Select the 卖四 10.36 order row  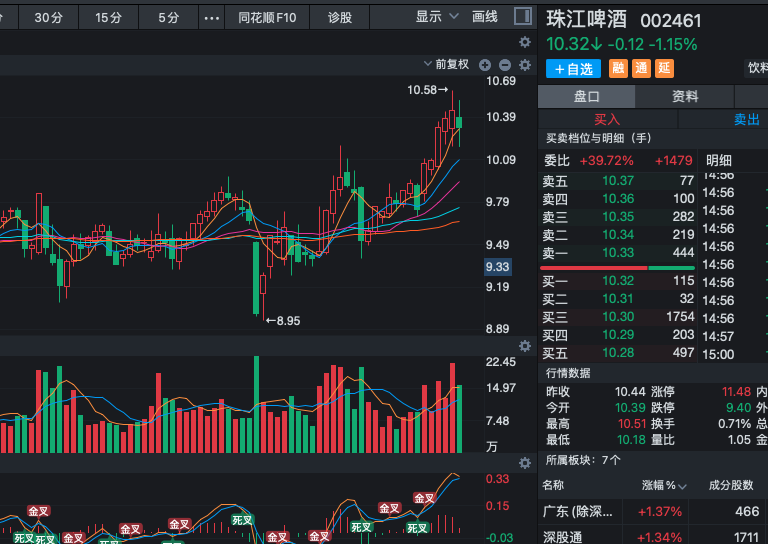point(618,199)
